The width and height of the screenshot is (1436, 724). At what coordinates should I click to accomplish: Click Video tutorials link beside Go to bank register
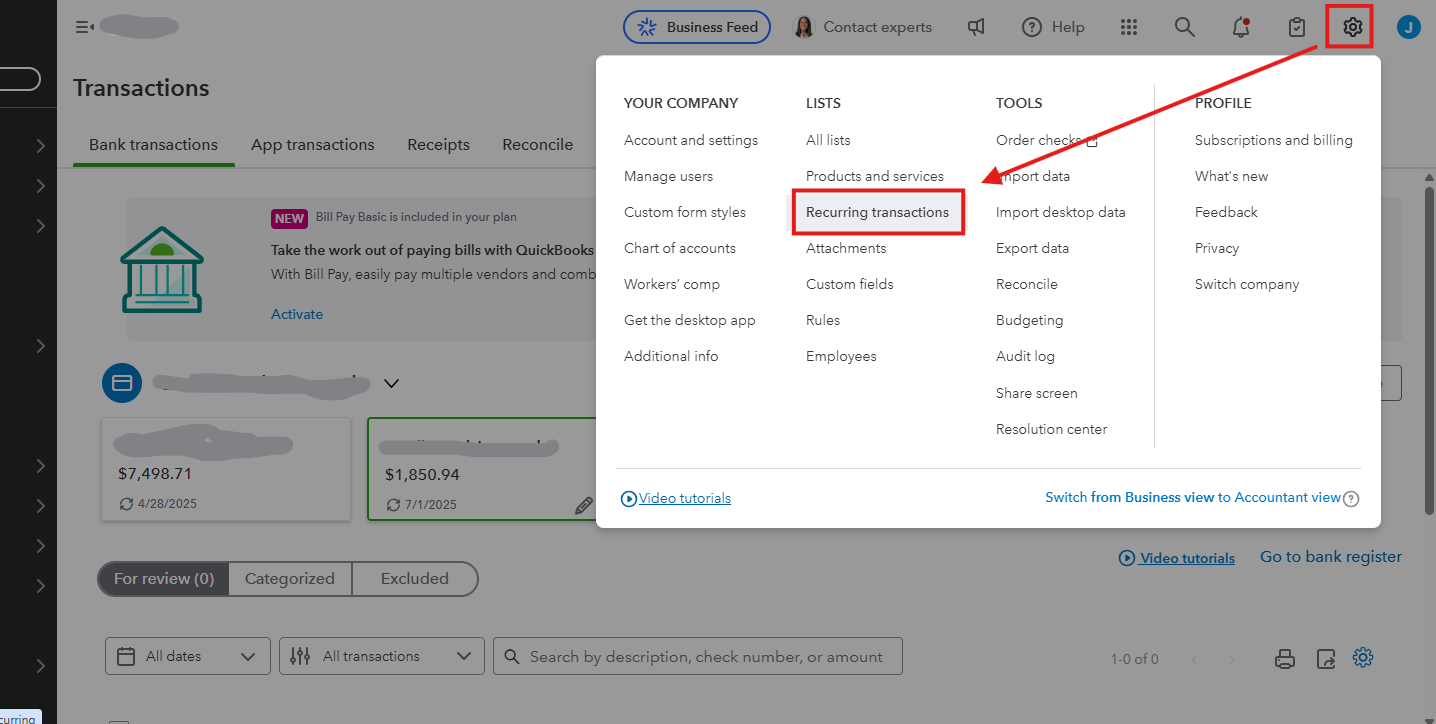pos(1187,558)
